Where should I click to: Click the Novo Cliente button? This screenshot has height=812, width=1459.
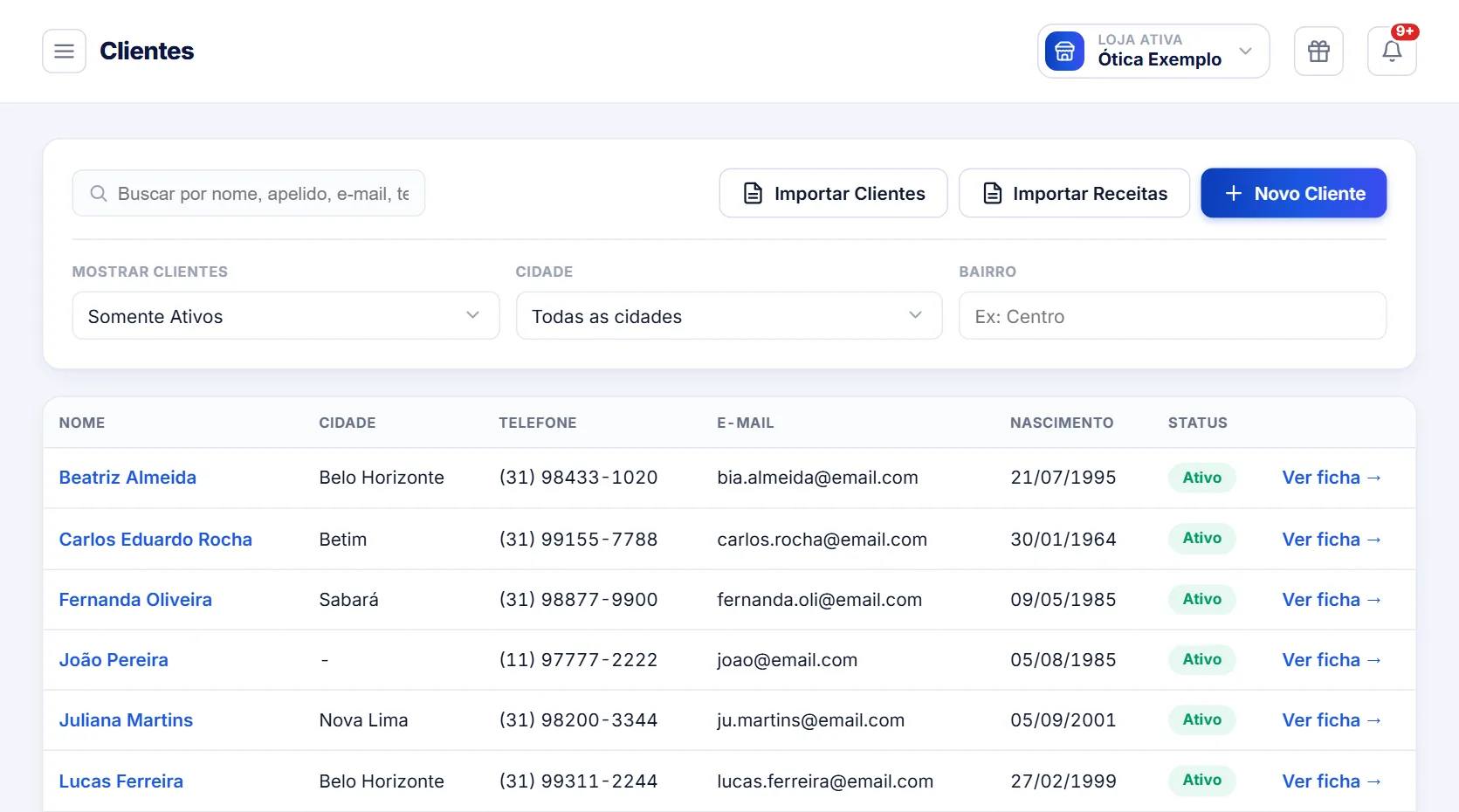[1294, 194]
